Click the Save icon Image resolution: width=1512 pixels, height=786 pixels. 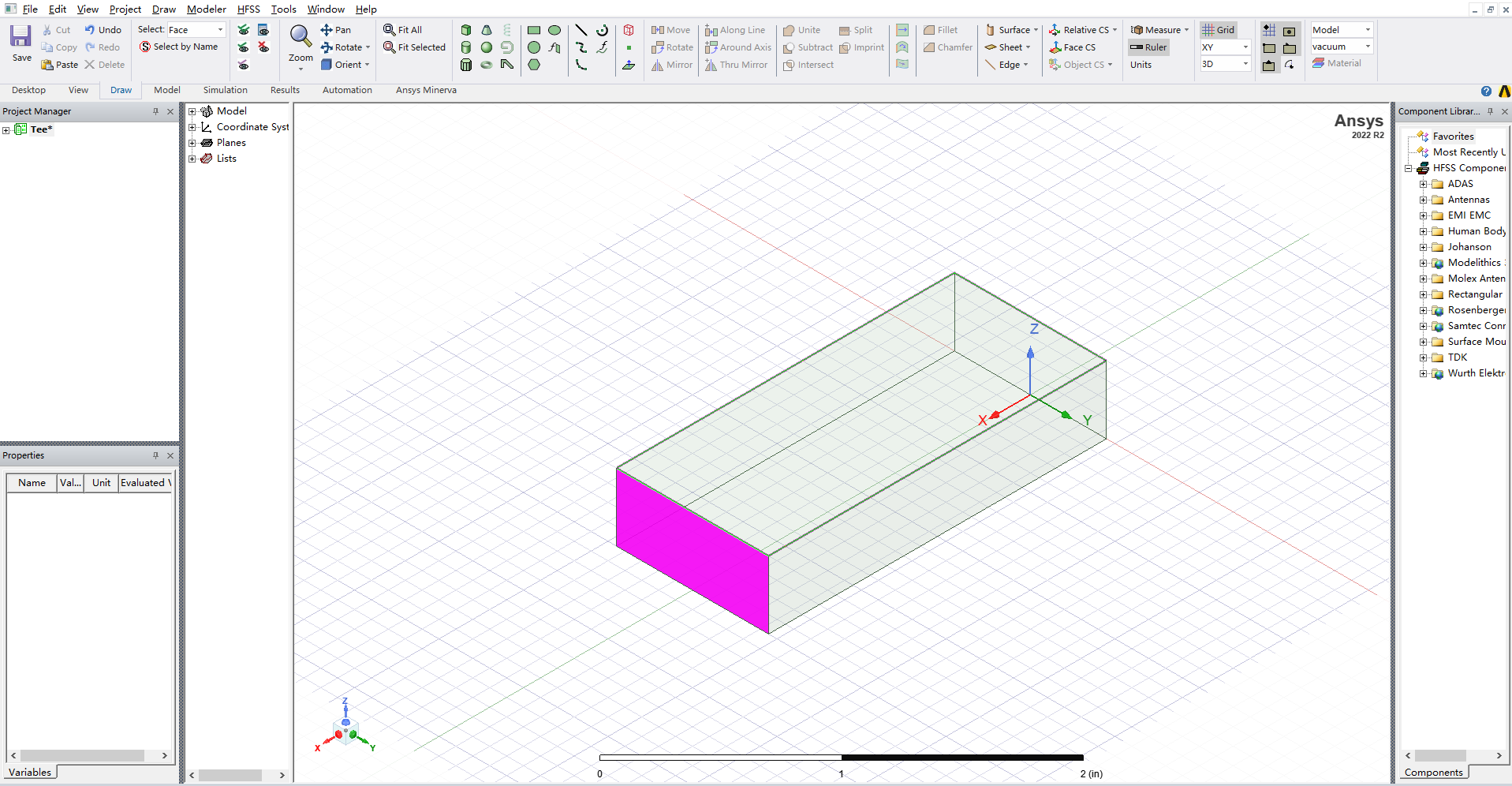tap(21, 36)
